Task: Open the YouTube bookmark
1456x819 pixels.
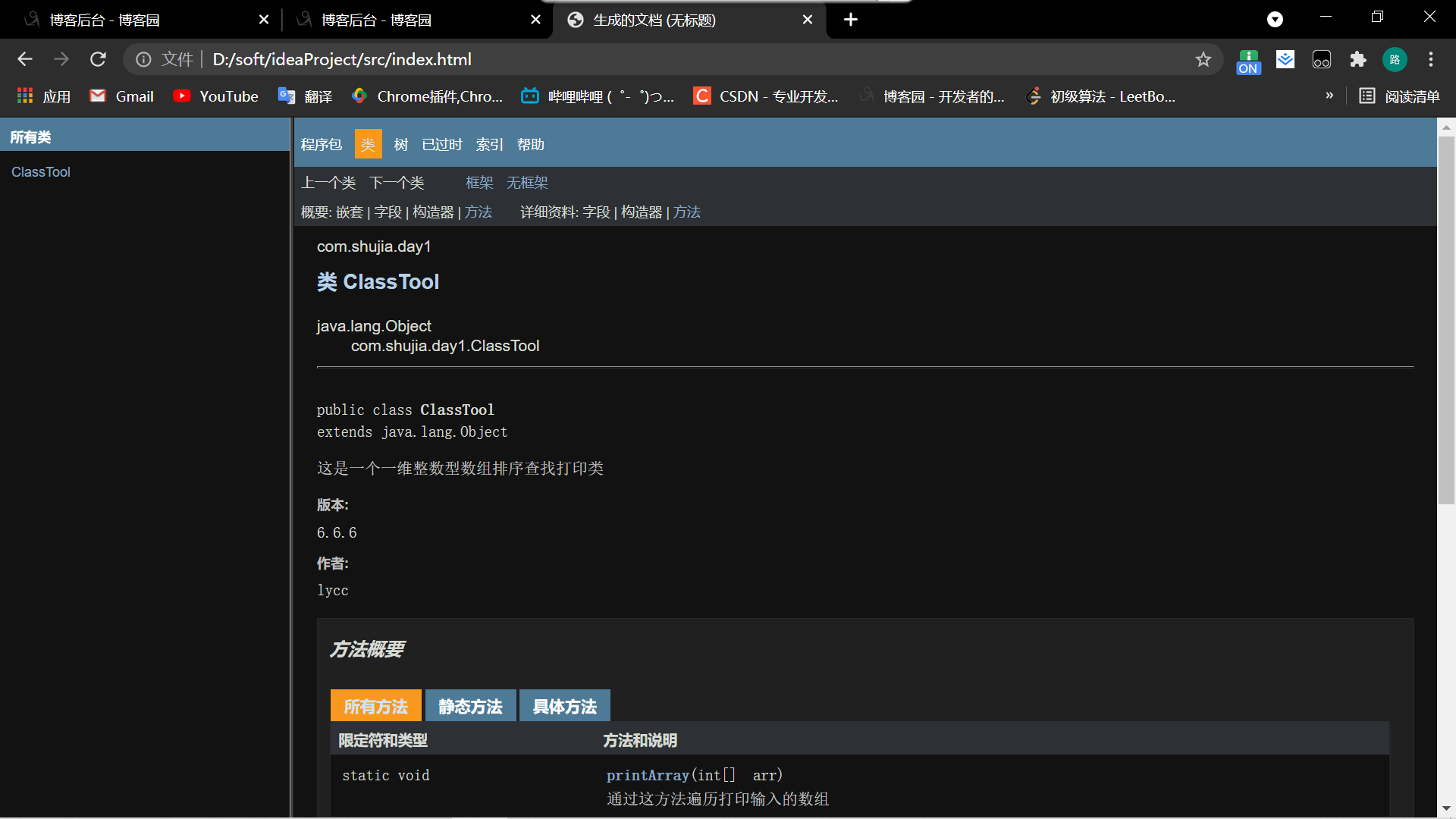Action: tap(216, 96)
